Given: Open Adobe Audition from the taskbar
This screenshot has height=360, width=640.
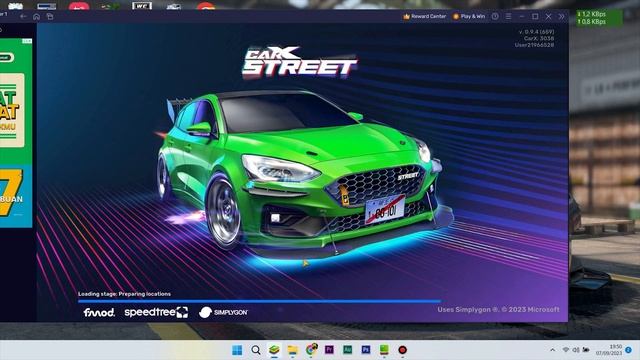Looking at the screenshot, I should pos(347,350).
